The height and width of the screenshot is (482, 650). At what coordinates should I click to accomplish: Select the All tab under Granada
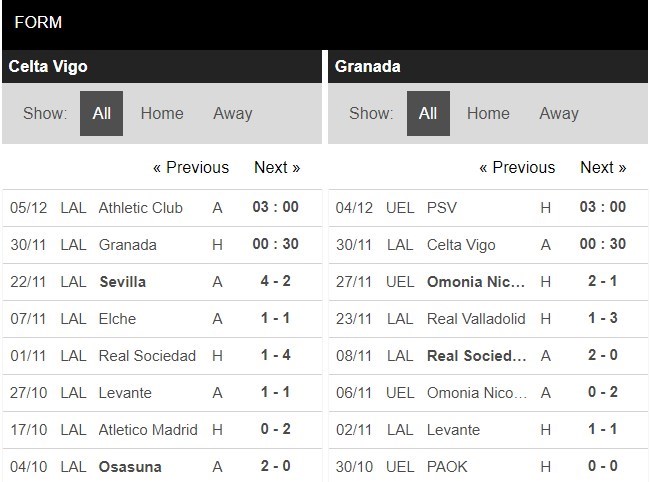[428, 113]
